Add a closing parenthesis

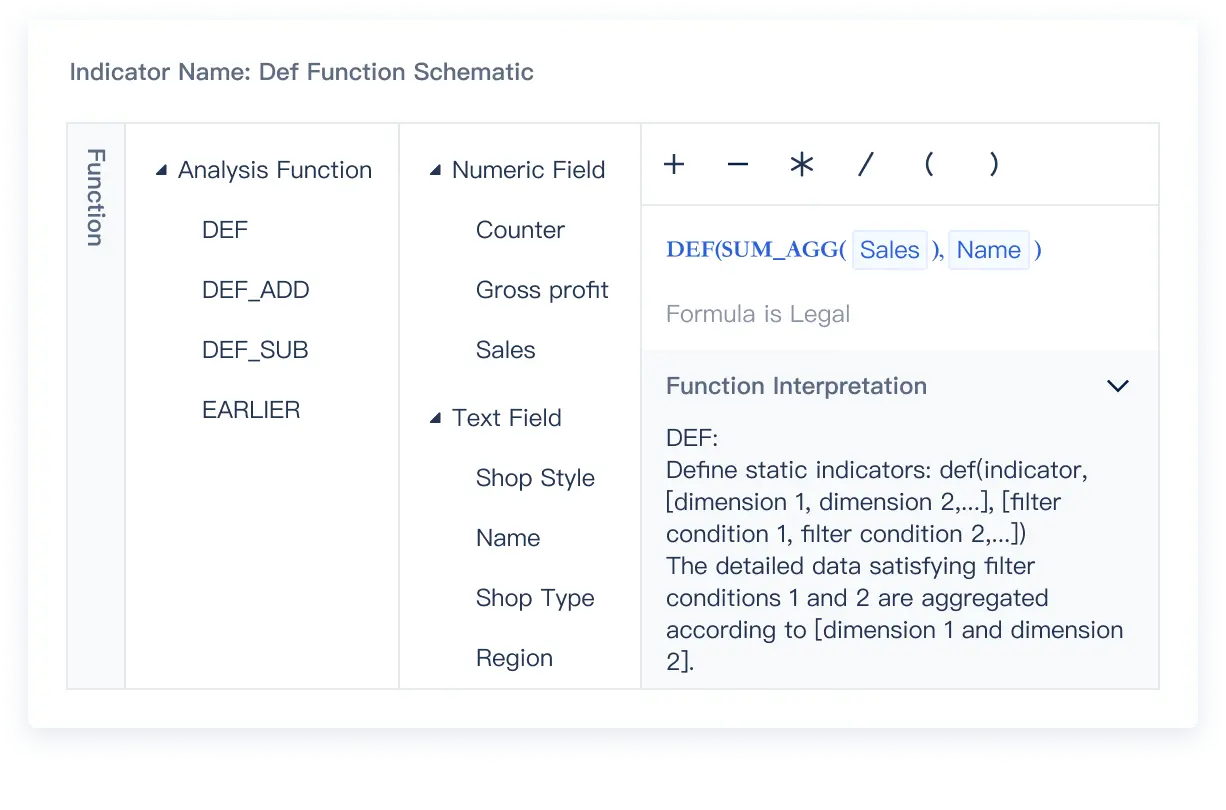pyautogui.click(x=993, y=165)
